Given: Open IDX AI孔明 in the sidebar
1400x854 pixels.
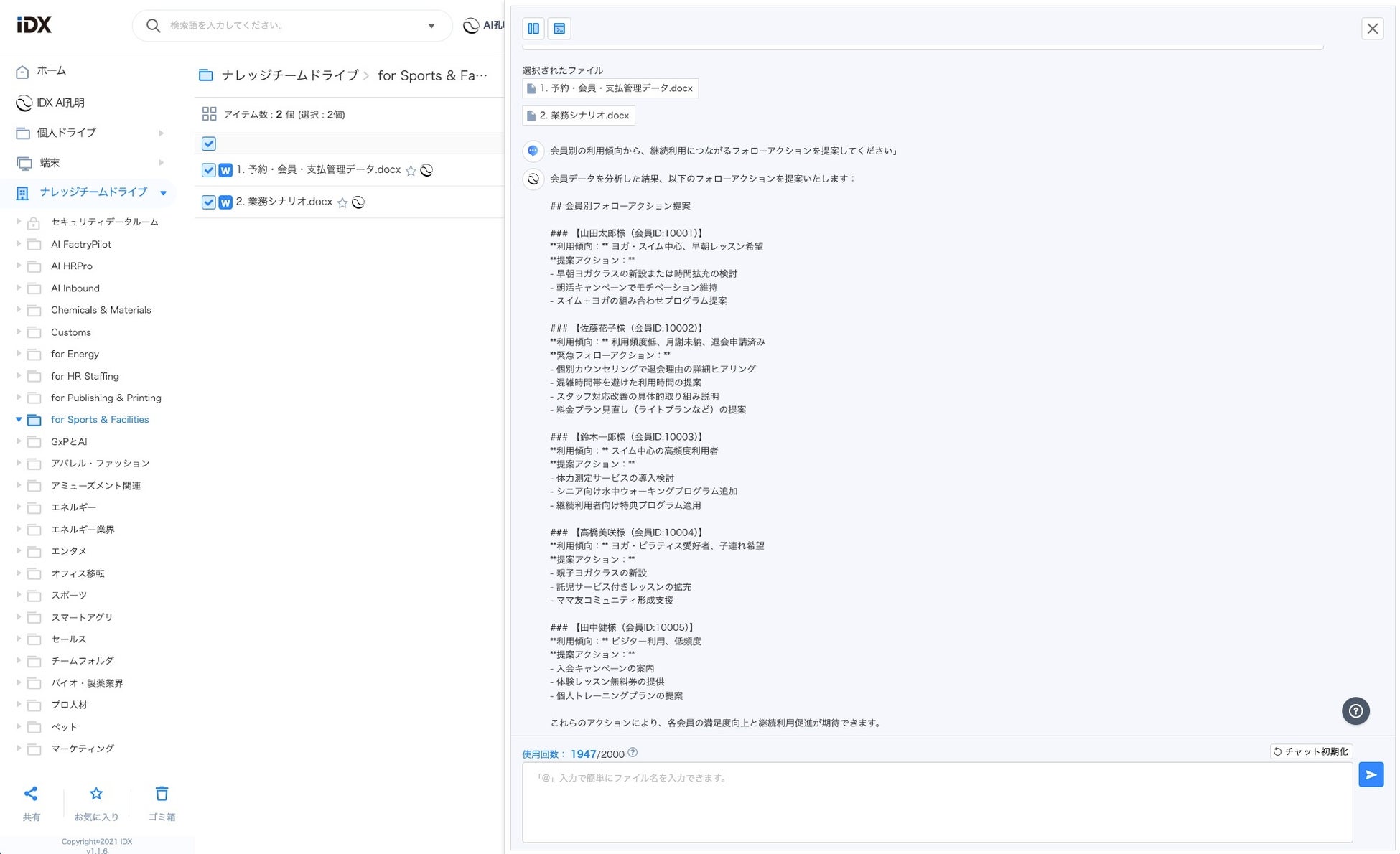Looking at the screenshot, I should pos(60,103).
